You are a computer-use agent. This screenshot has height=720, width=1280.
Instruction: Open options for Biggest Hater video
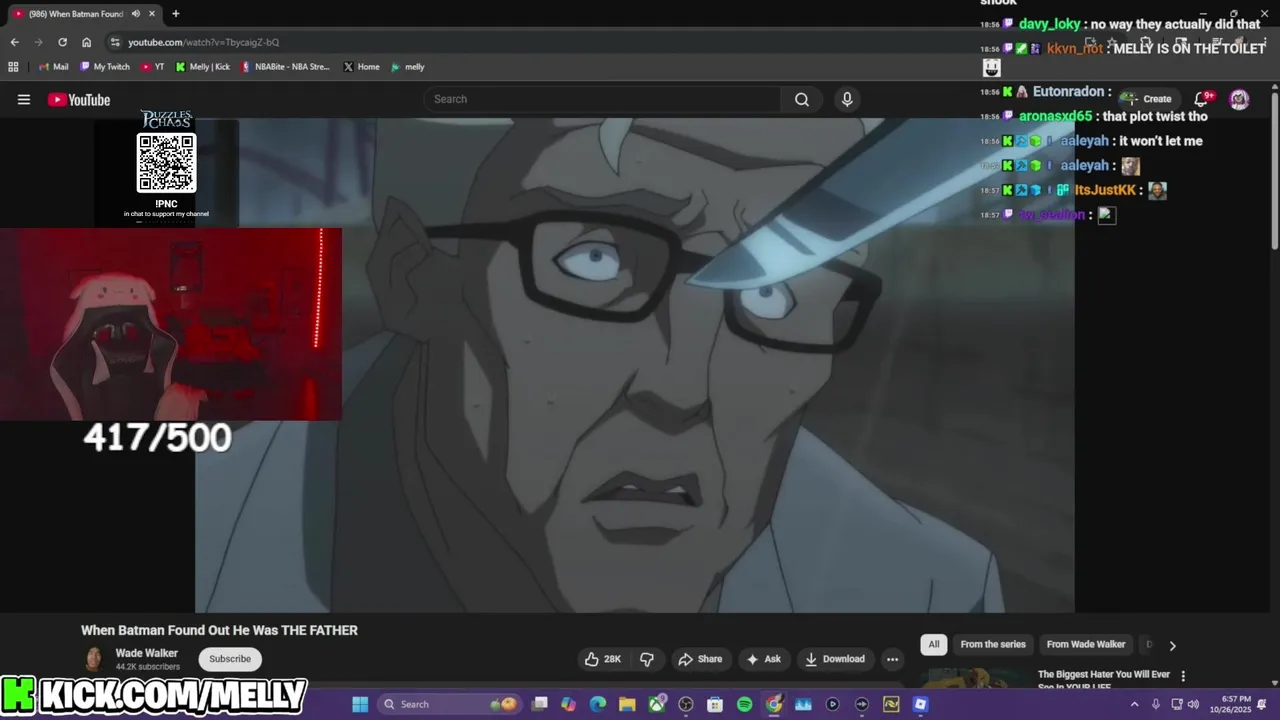point(1183,677)
